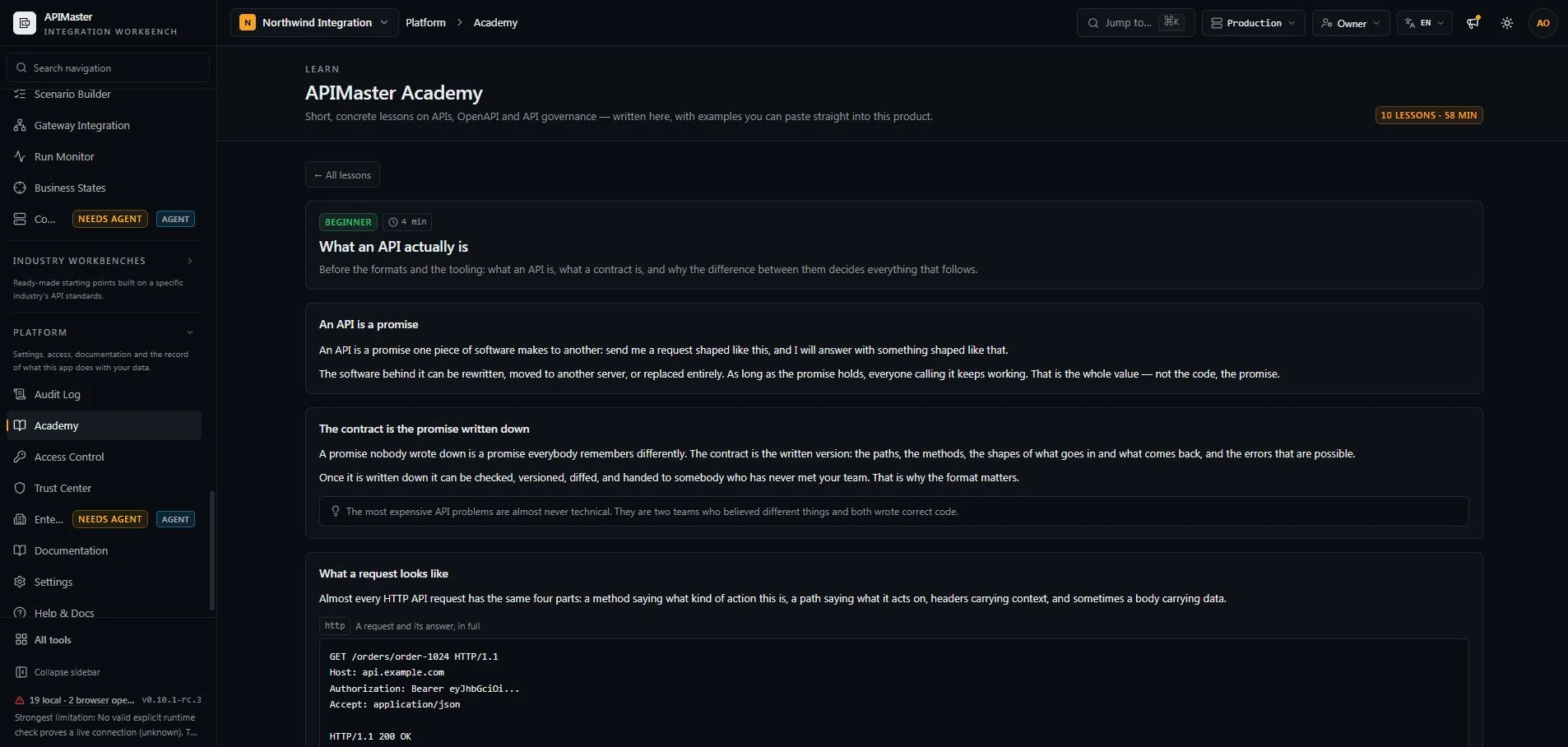Open the AO user avatar menu
This screenshot has width=1568, height=747.
coord(1543,23)
